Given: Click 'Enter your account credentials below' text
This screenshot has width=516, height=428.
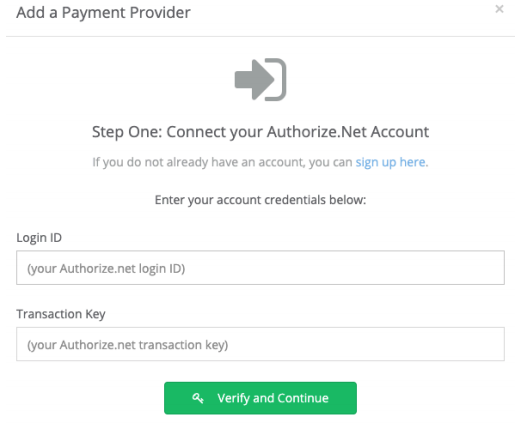Looking at the screenshot, I should 260,200.
